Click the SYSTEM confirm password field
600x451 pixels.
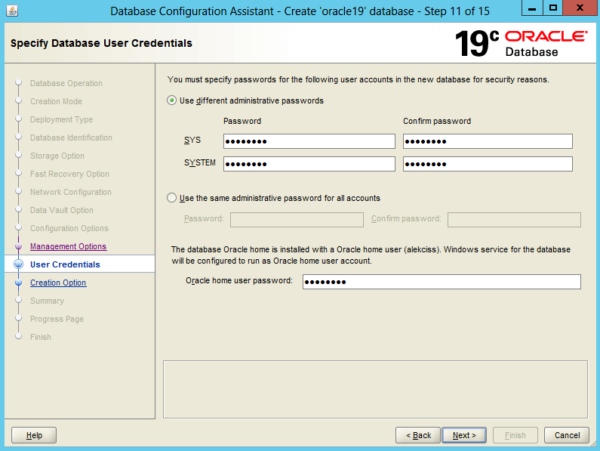point(488,164)
